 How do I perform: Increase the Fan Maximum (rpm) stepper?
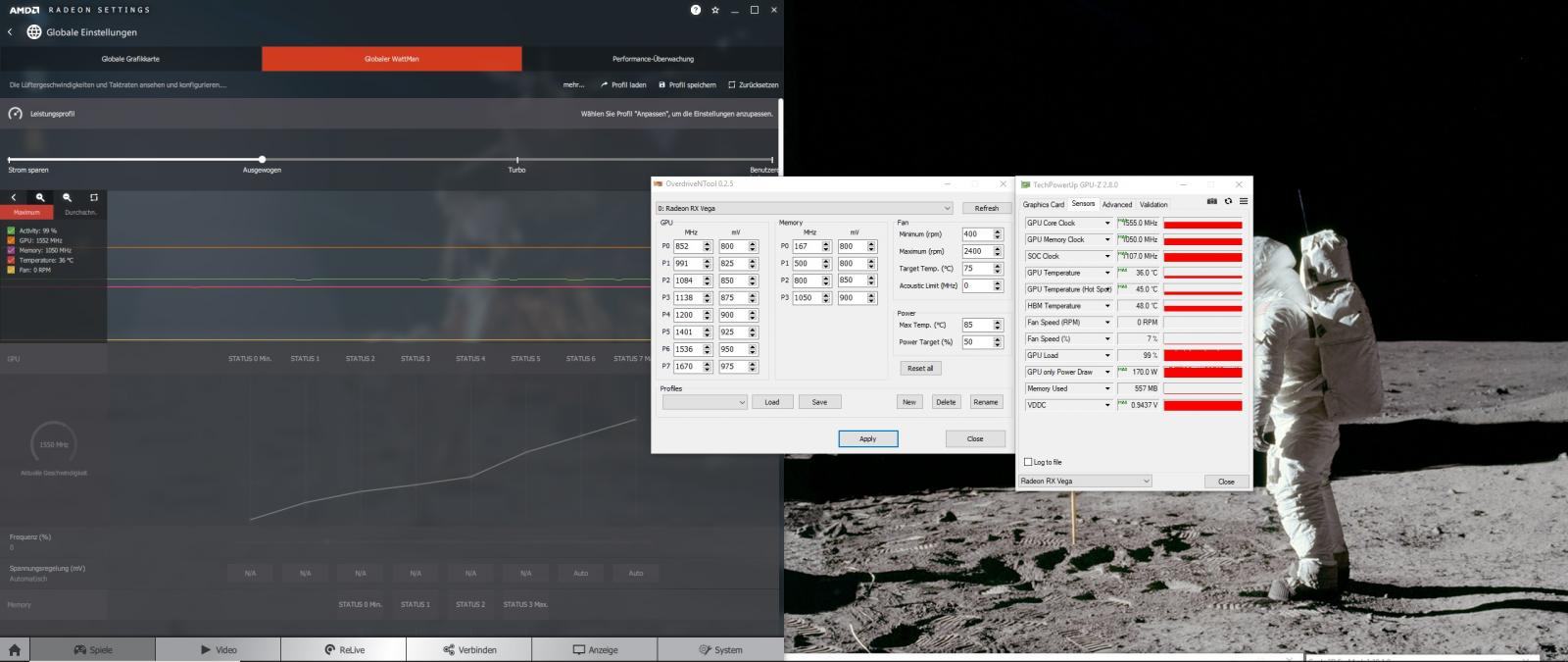[x=998, y=249]
